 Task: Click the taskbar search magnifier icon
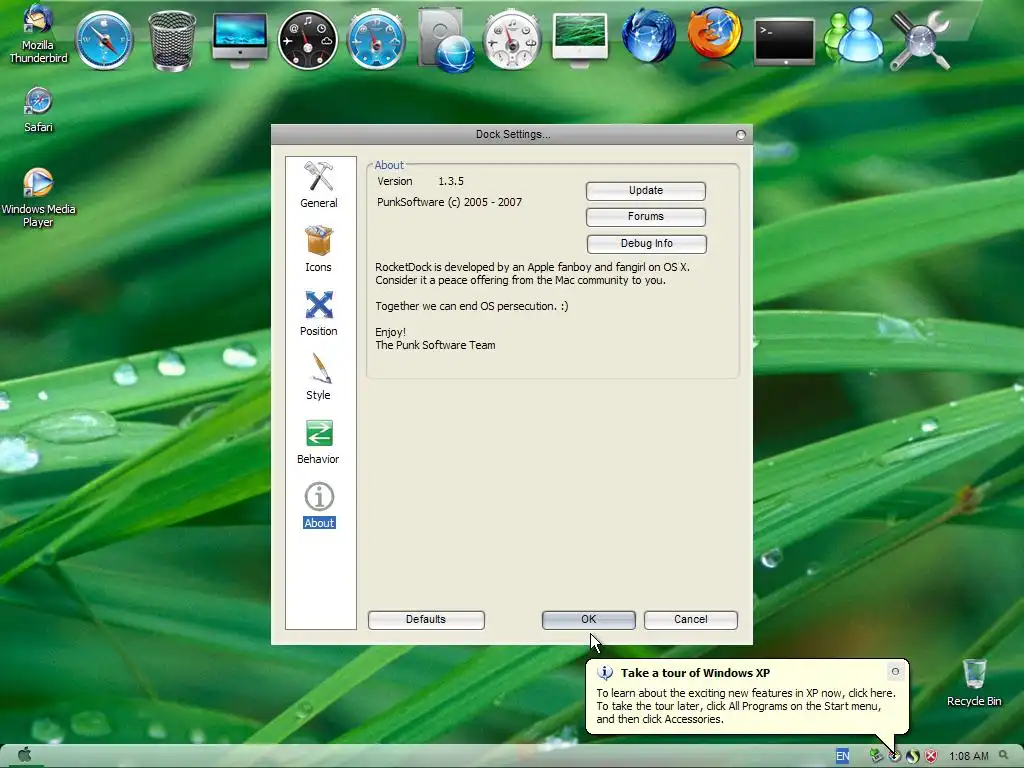coord(1004,755)
